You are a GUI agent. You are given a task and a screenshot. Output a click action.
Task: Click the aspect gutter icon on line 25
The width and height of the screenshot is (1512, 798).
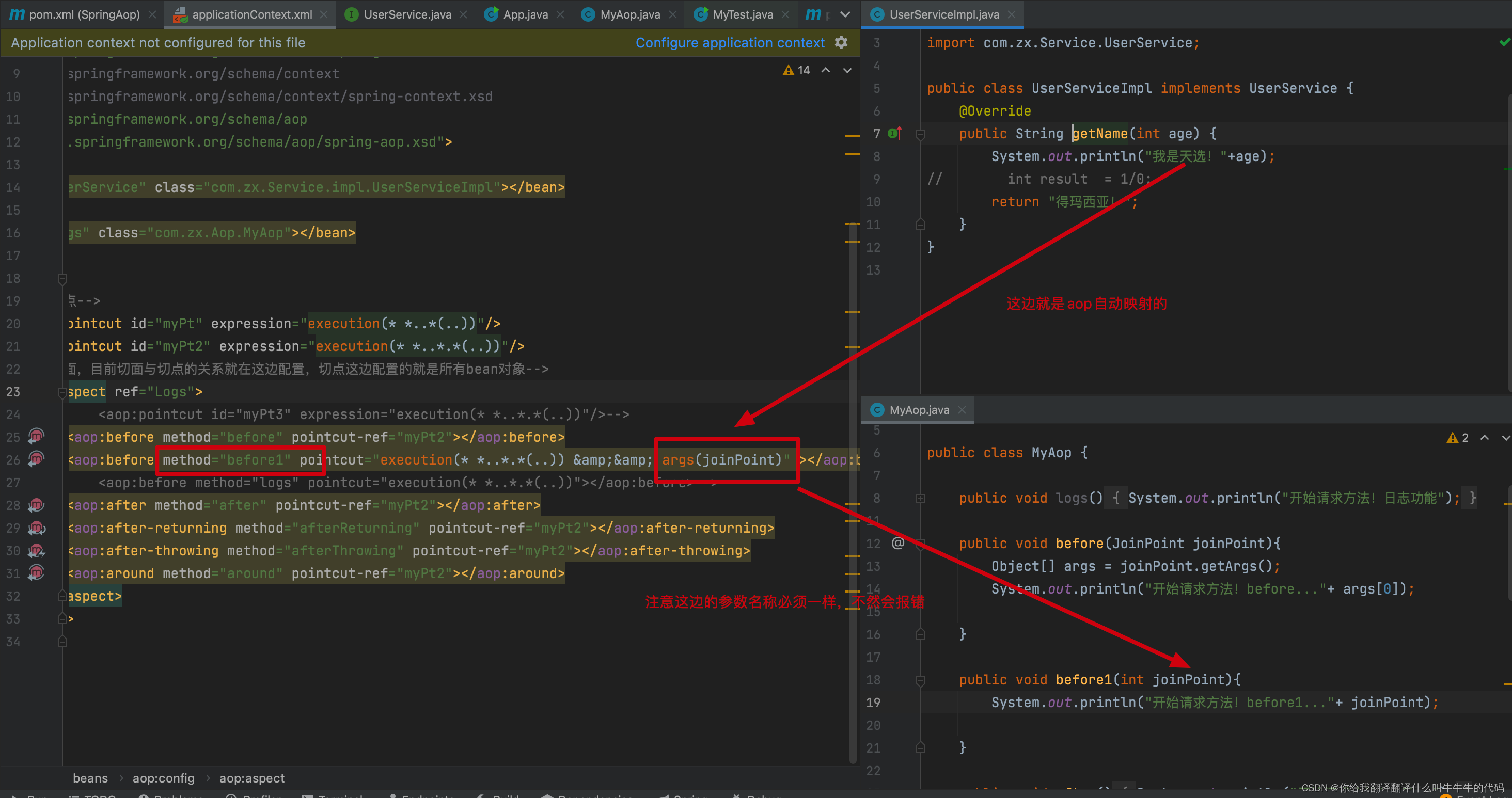36,436
